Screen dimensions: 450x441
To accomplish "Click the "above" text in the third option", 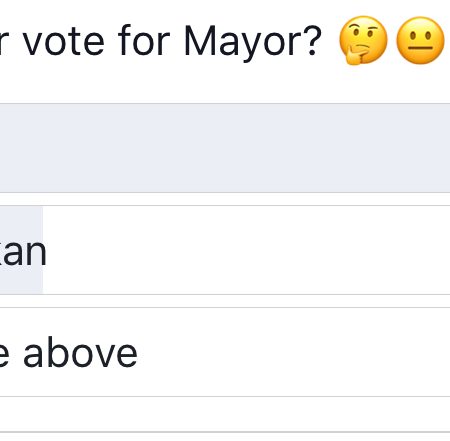I will [x=80, y=353].
